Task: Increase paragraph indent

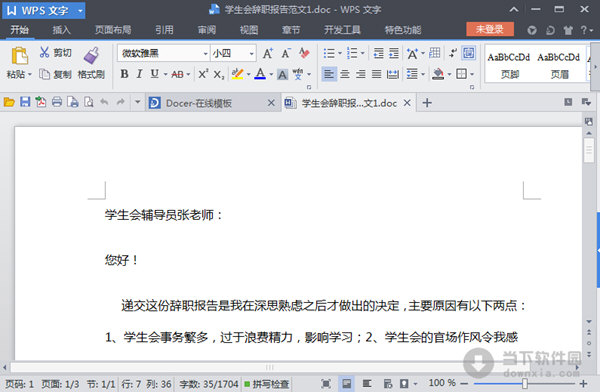Action: point(394,53)
